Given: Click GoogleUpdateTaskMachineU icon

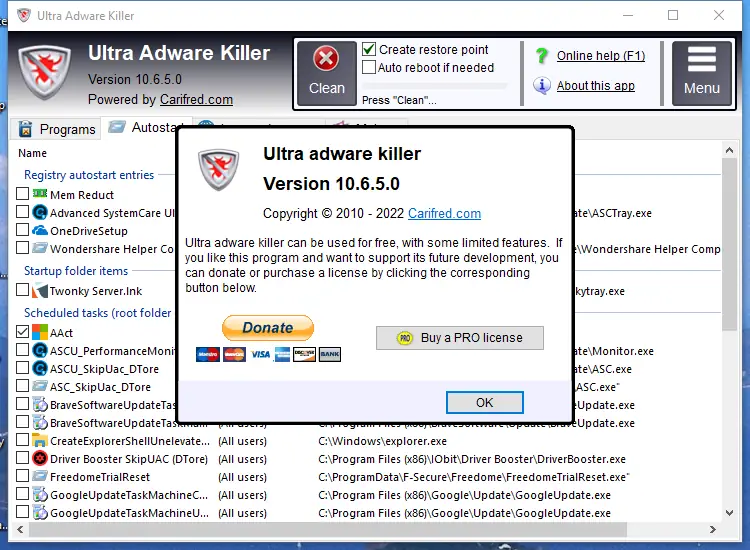Looking at the screenshot, I should coord(40,513).
